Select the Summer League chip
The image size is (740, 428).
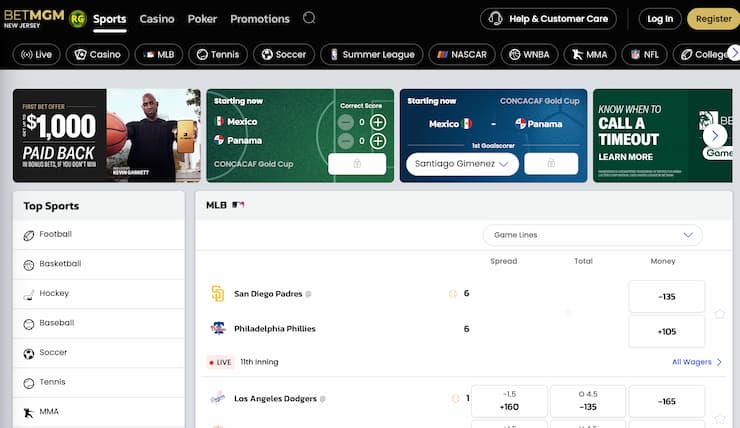(371, 55)
